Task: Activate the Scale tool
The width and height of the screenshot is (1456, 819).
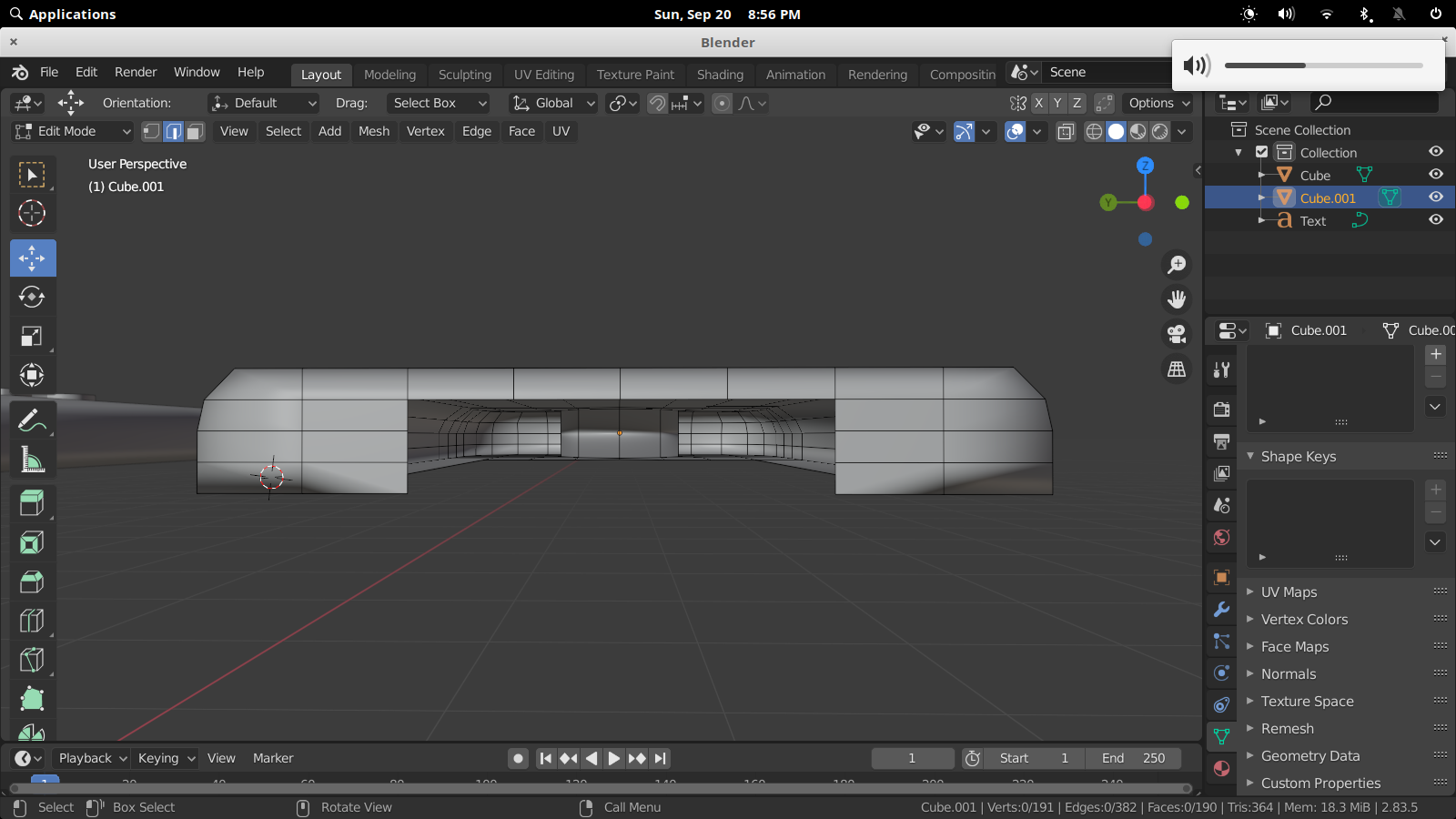Action: 32,336
